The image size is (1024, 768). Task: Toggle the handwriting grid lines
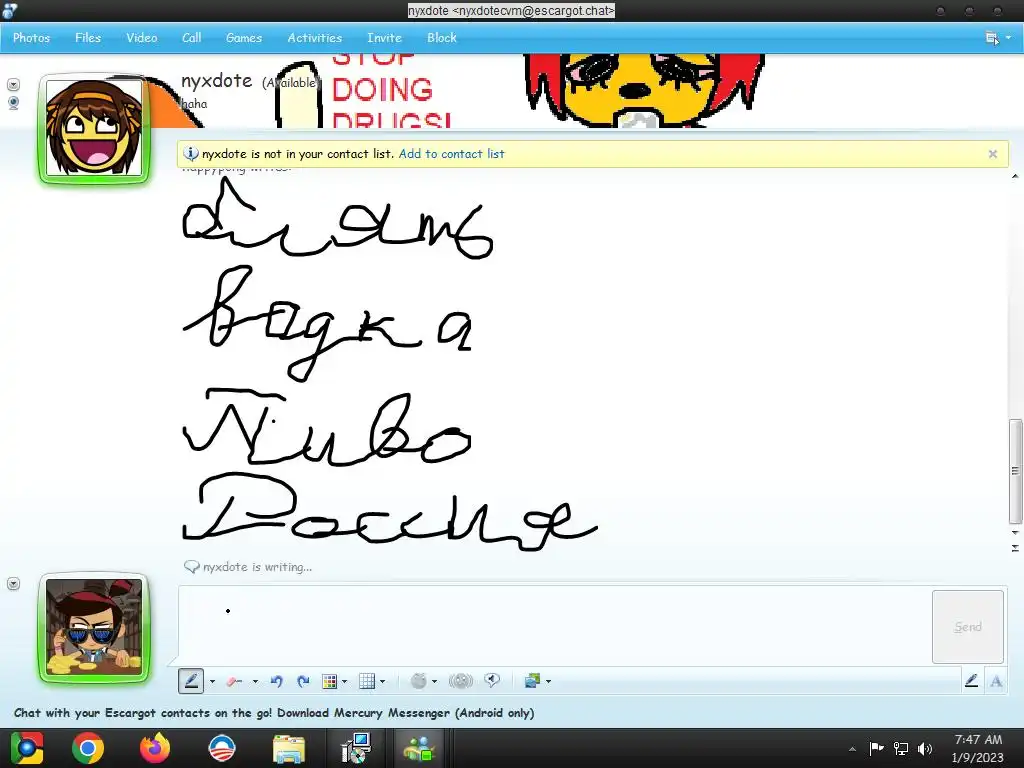coord(367,682)
